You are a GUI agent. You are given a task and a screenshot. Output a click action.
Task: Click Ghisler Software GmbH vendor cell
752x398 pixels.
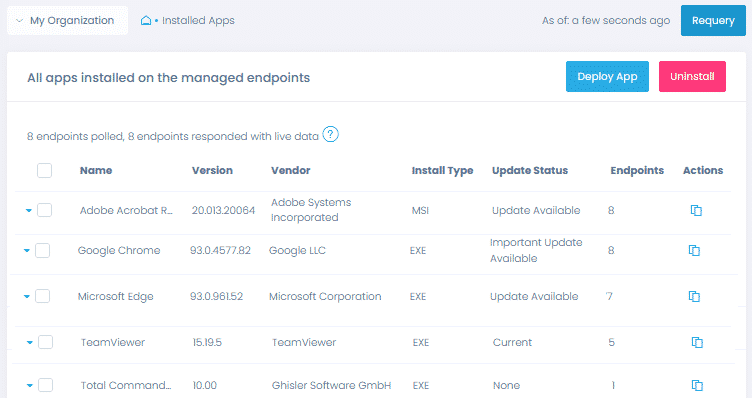point(331,385)
